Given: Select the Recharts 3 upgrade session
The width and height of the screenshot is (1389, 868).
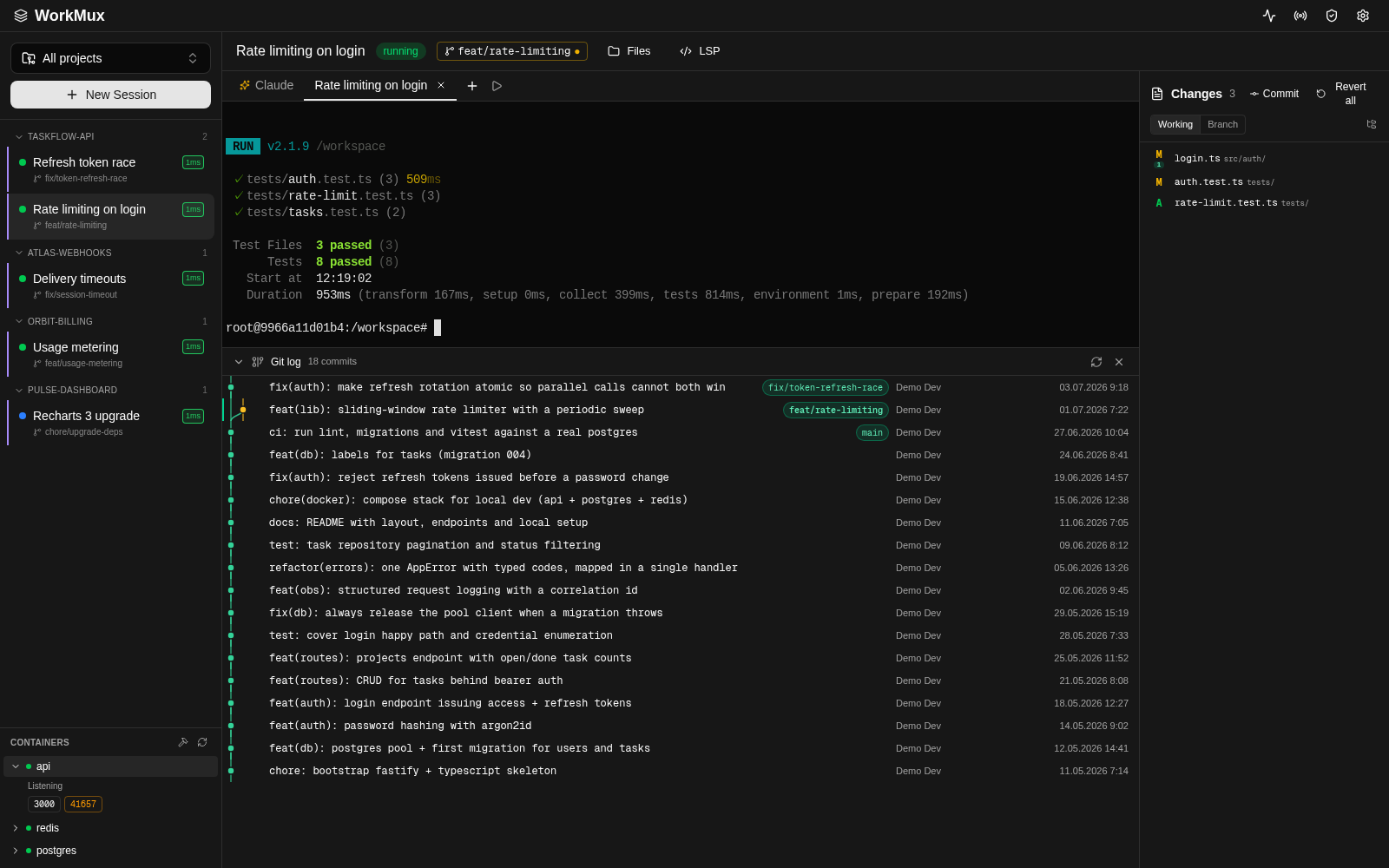Looking at the screenshot, I should tap(111, 423).
